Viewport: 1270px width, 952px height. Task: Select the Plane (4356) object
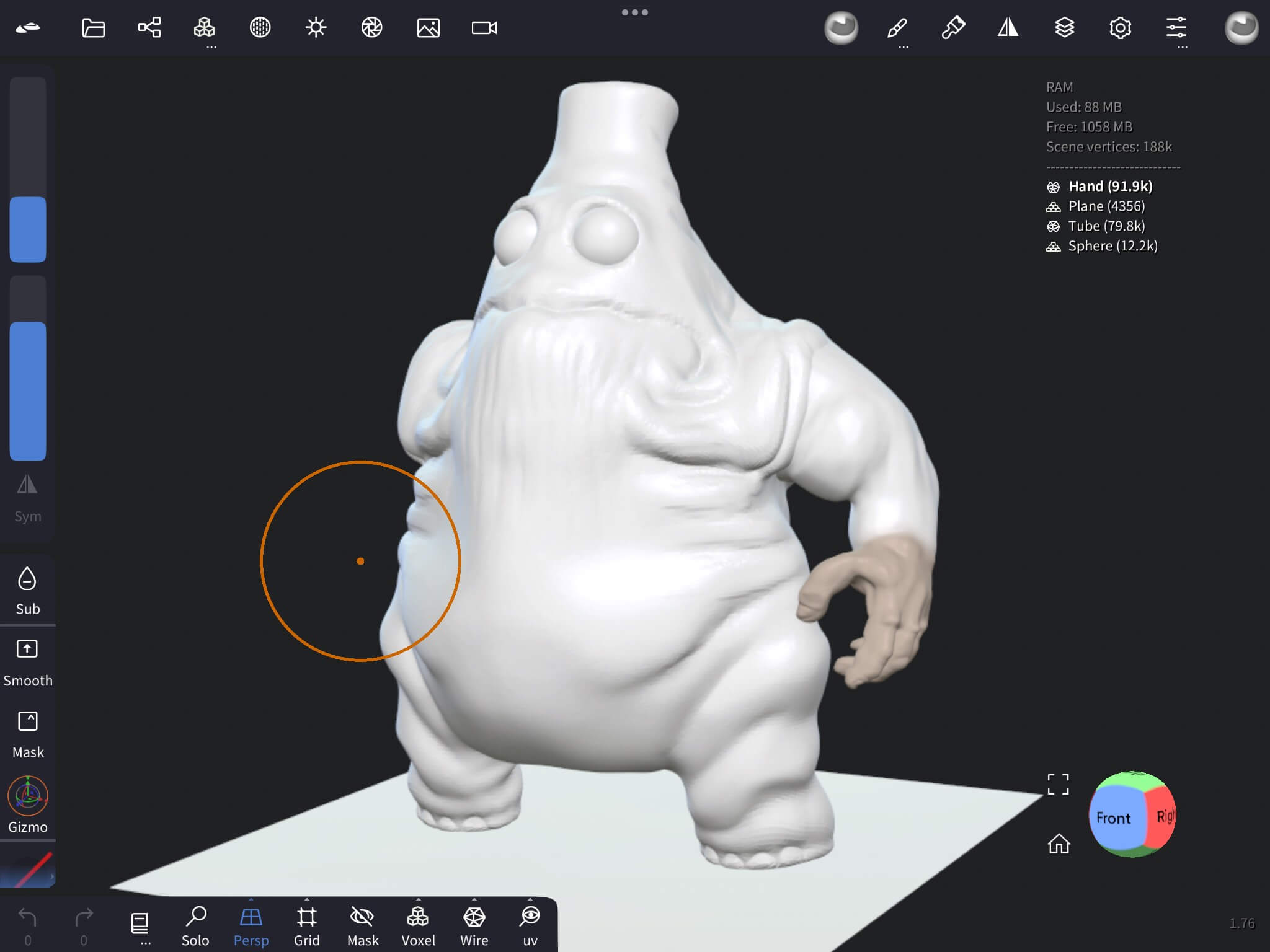[x=1096, y=206]
